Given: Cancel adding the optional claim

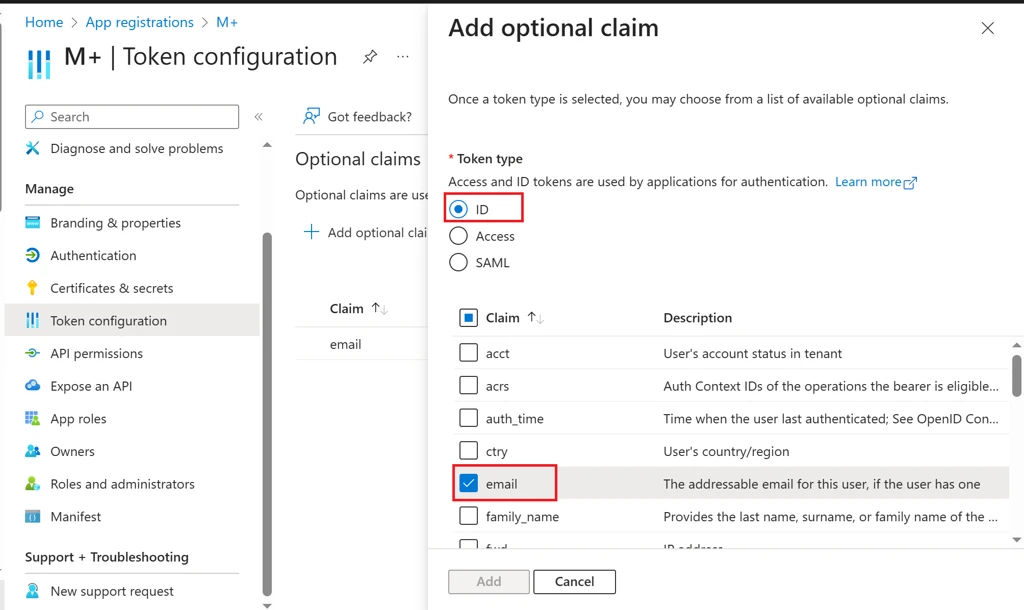Looking at the screenshot, I should 574,581.
